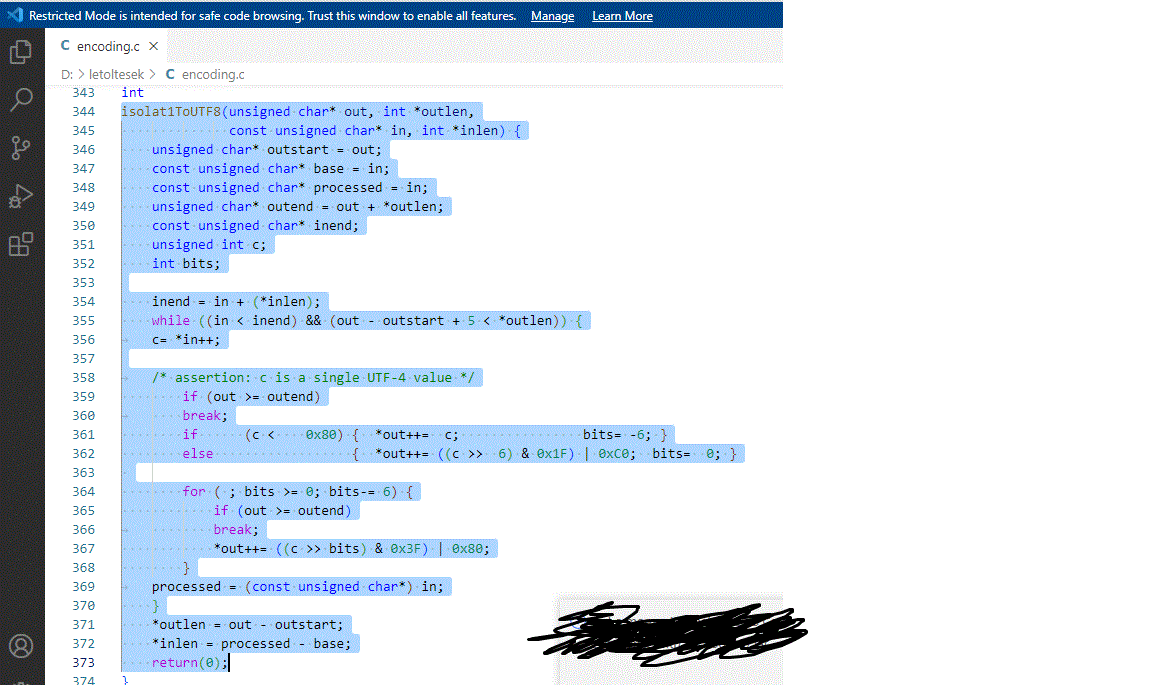Click the C language icon on the tab

[67, 46]
